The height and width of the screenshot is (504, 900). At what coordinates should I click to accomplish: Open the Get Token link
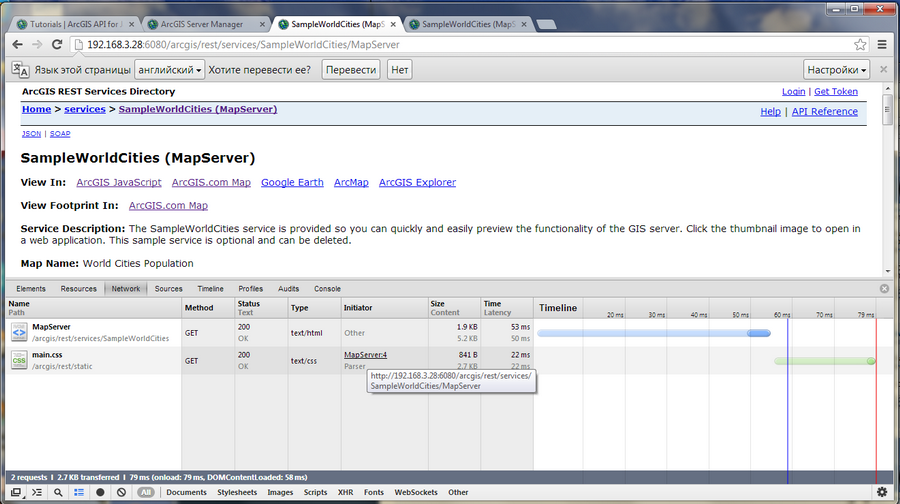(836, 91)
